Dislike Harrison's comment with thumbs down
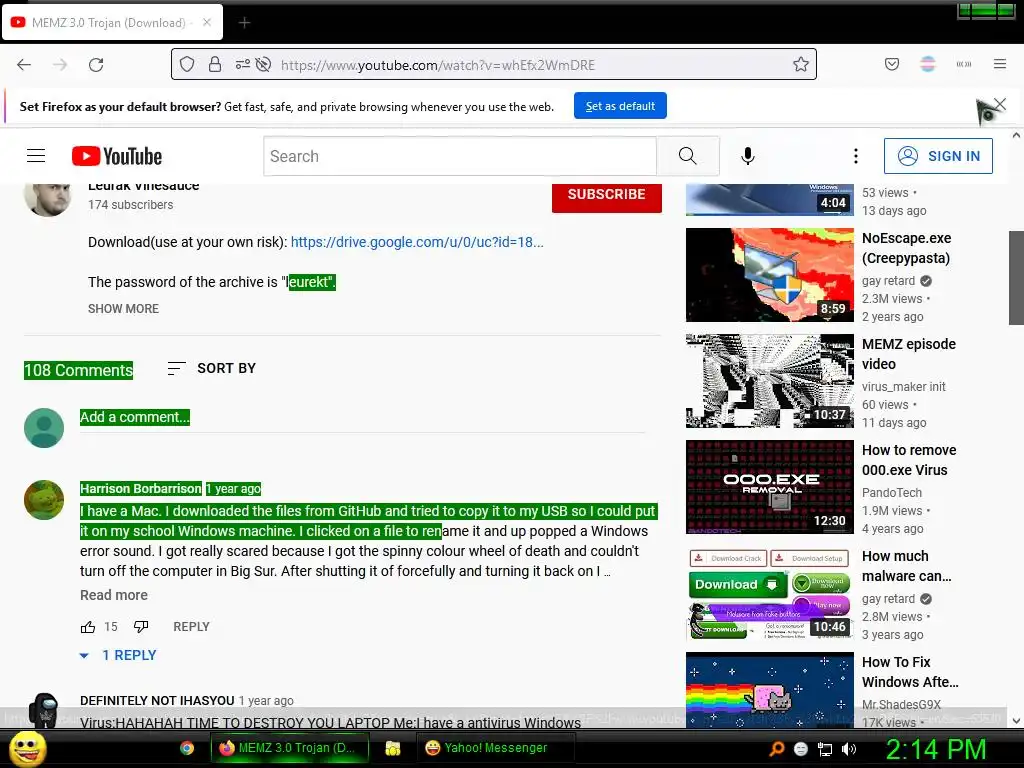 point(141,627)
